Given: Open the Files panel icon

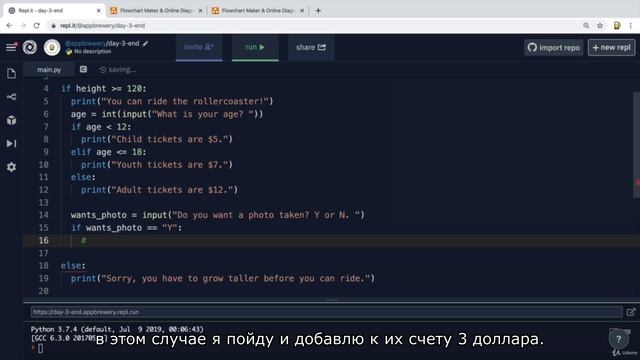Looking at the screenshot, I should [x=11, y=73].
